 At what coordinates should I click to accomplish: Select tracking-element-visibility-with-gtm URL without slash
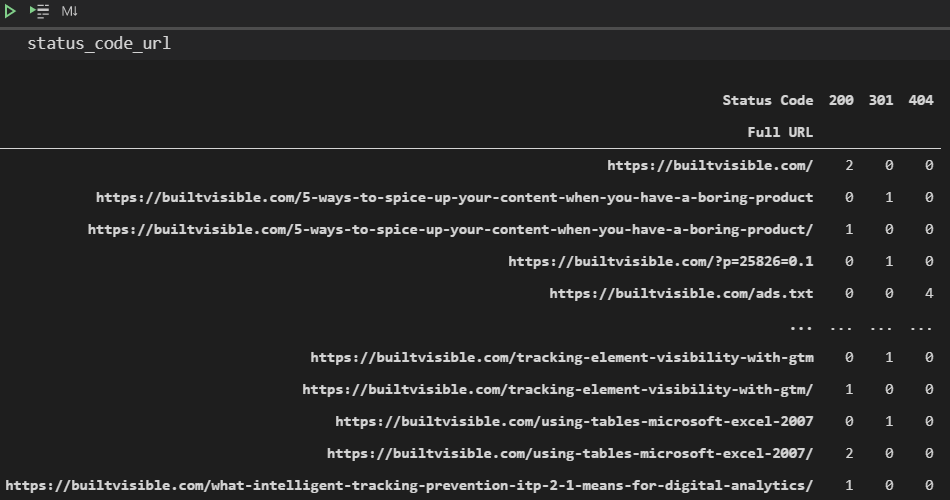point(562,358)
